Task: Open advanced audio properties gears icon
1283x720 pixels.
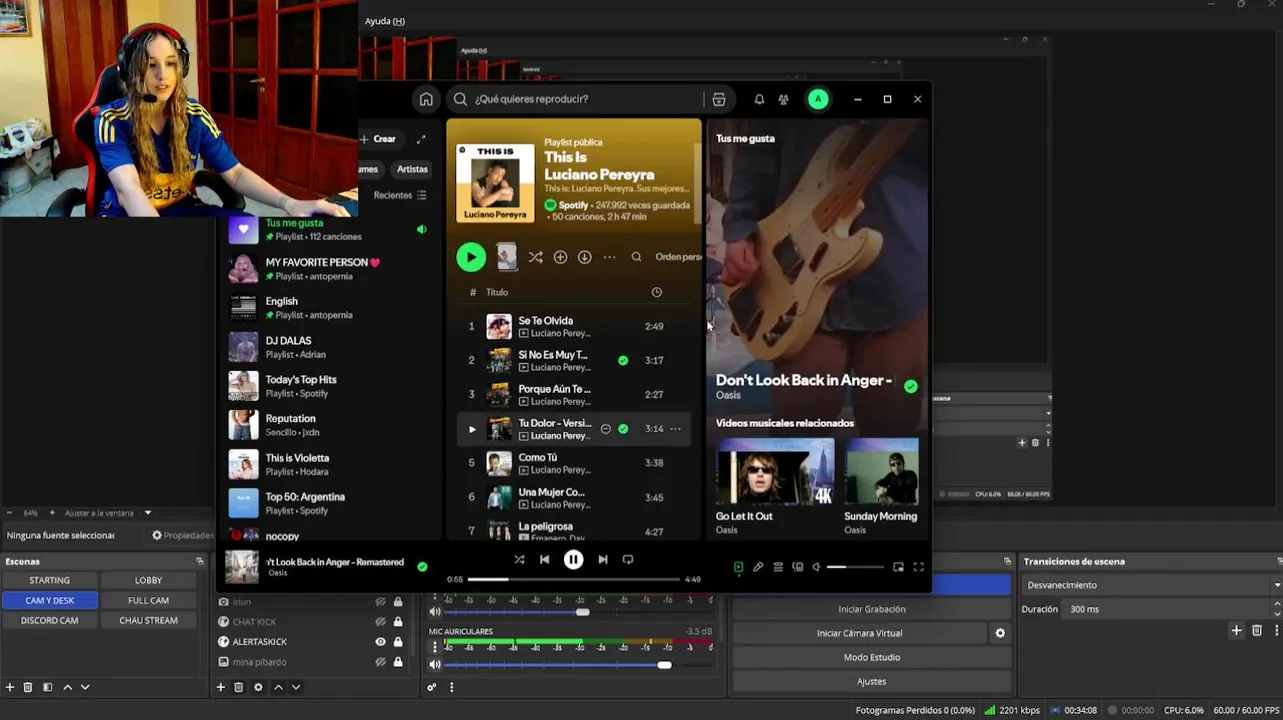Action: tap(432, 687)
